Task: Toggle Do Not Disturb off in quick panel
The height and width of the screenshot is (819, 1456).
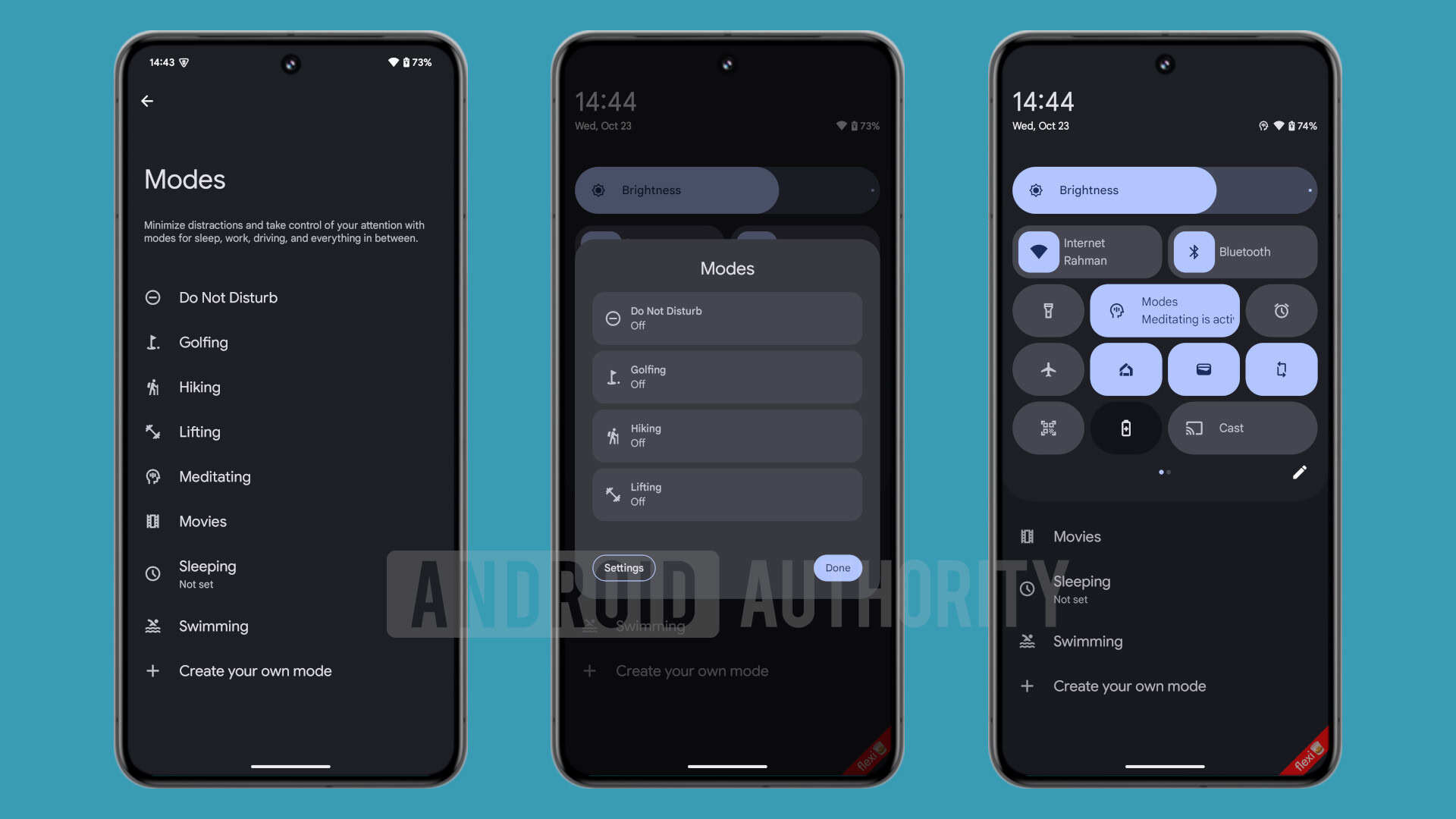Action: tap(727, 318)
